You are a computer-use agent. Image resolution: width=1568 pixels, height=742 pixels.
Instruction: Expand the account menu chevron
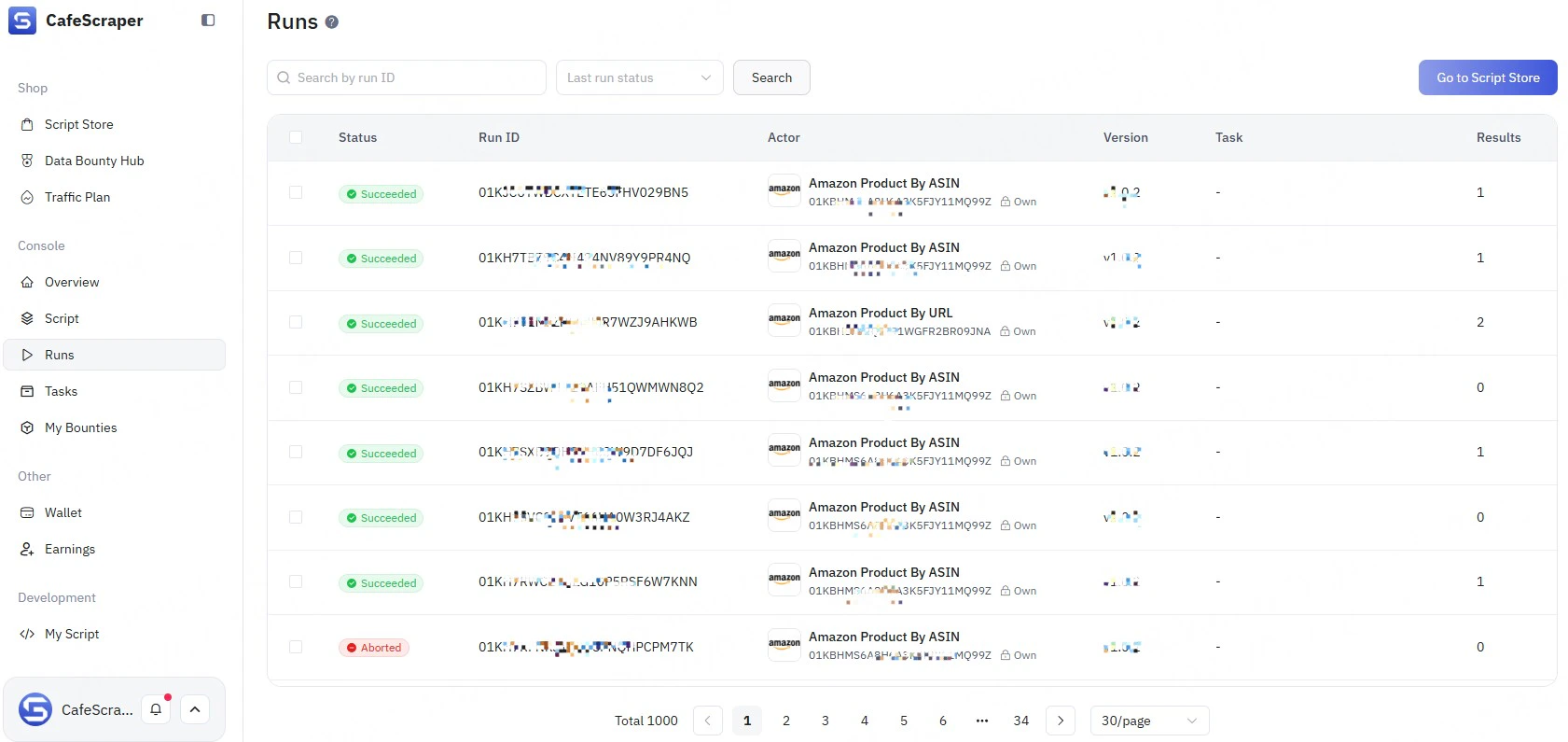click(x=195, y=709)
